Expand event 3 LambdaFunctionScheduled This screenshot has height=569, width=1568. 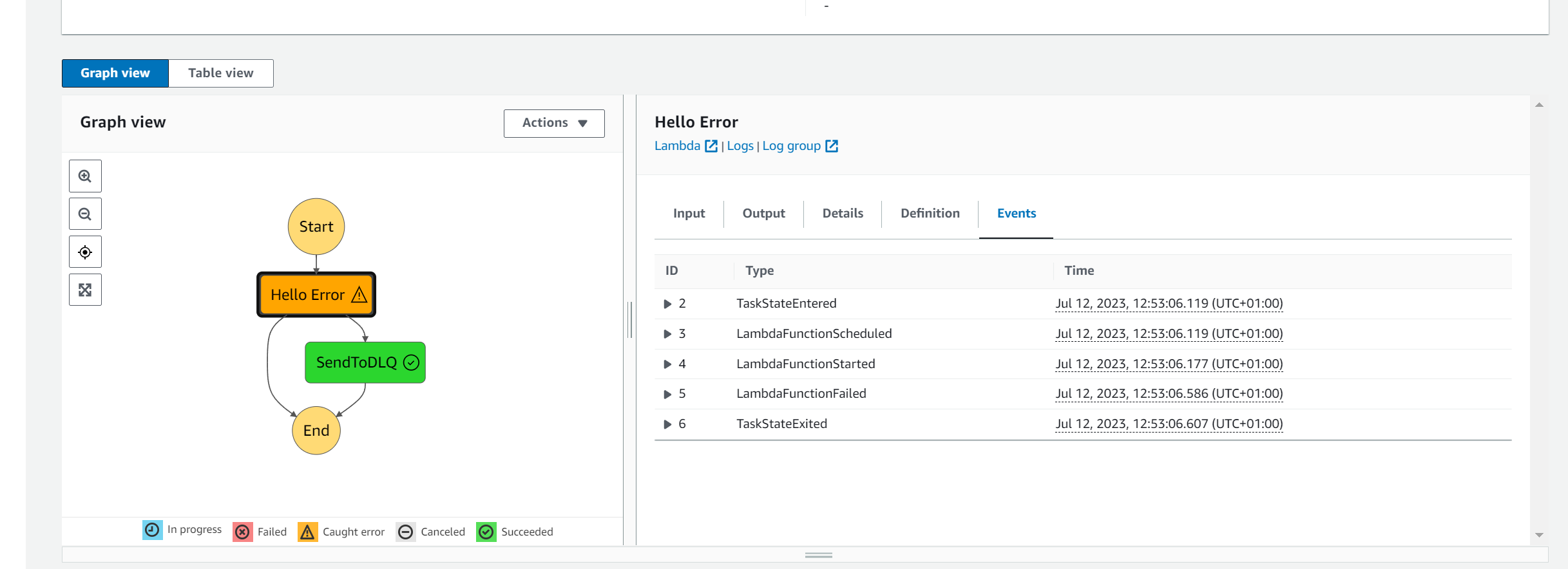click(667, 334)
